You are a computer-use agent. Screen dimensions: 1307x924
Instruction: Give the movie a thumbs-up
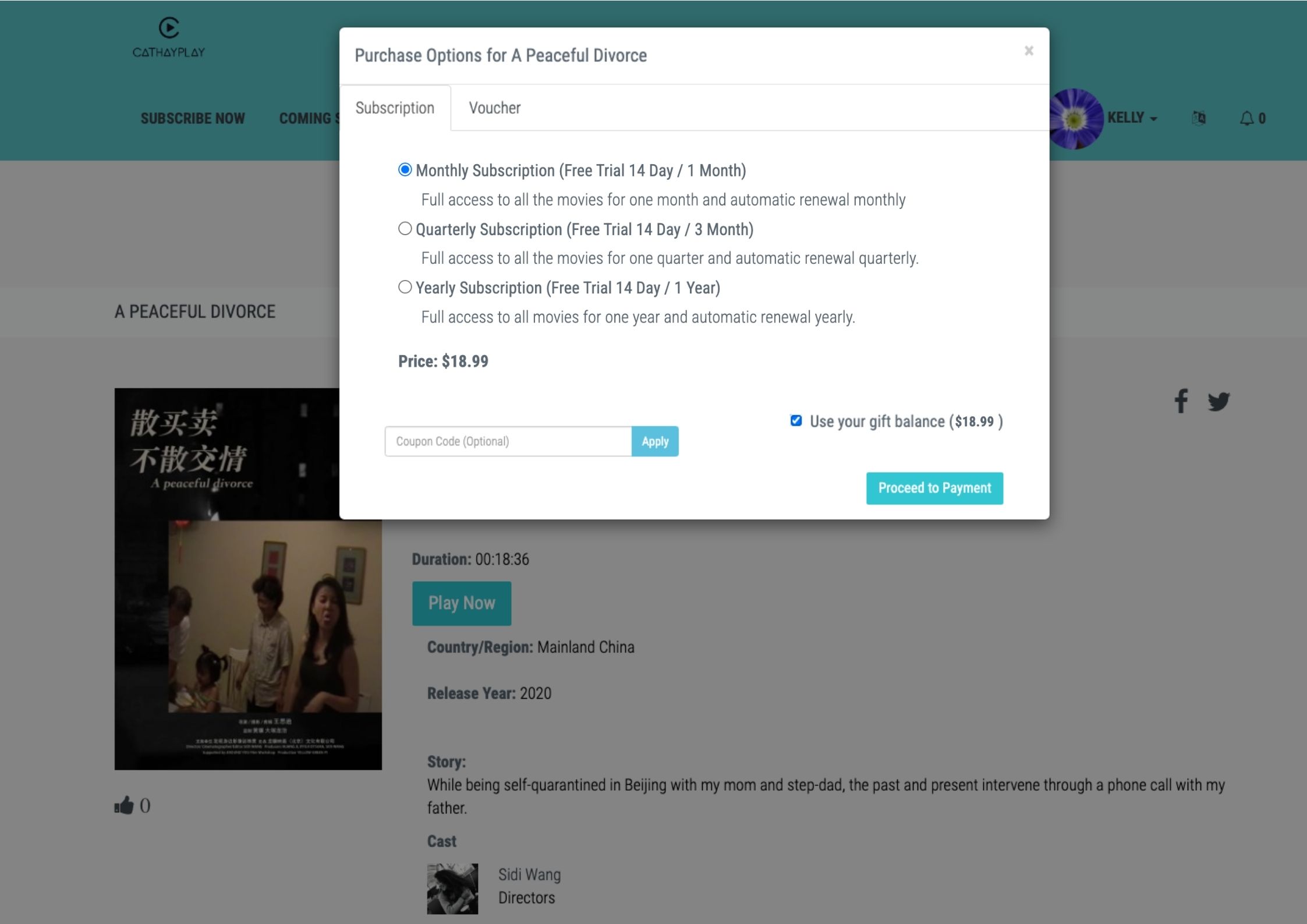click(124, 805)
